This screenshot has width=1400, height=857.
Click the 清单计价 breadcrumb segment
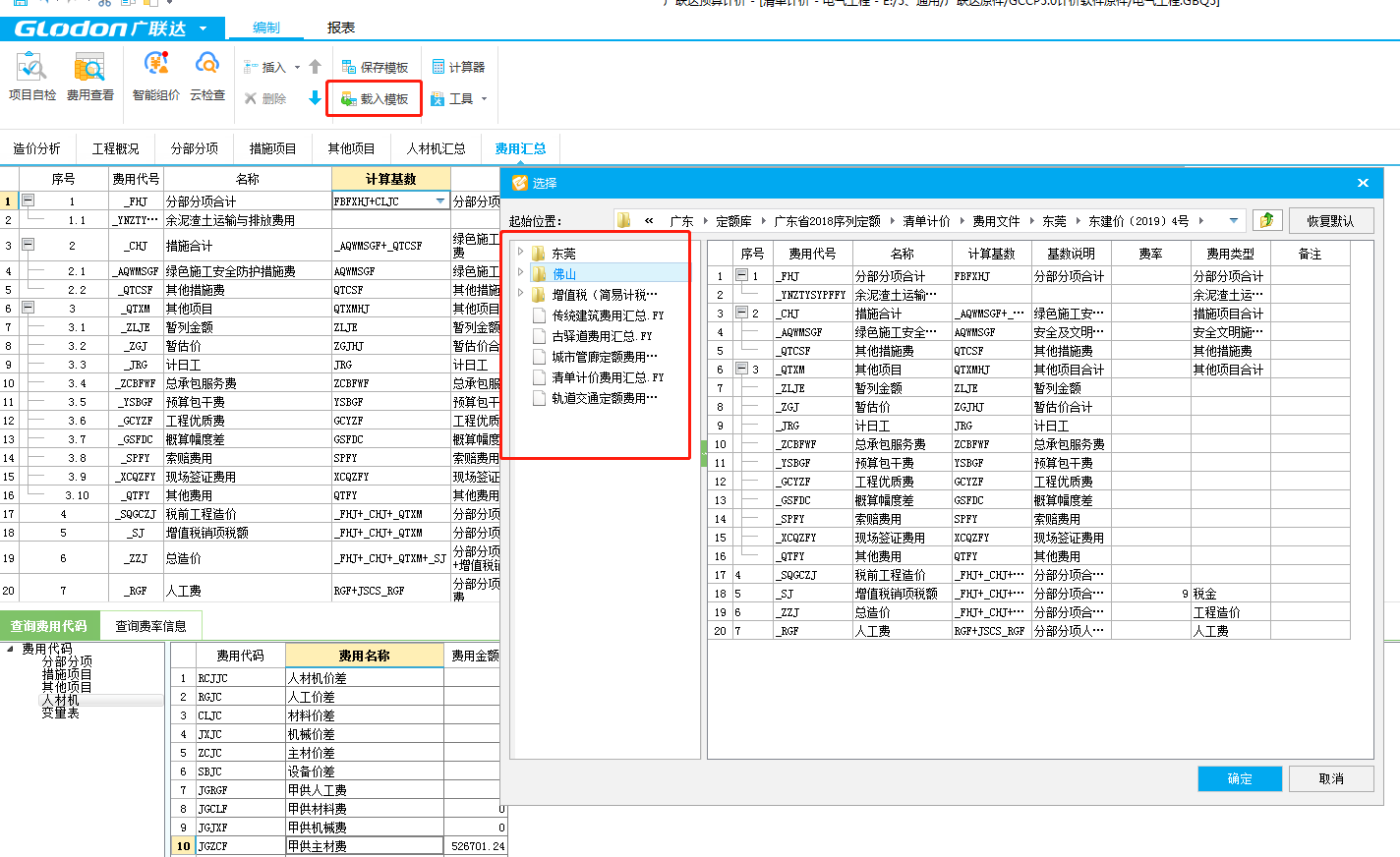tap(926, 221)
